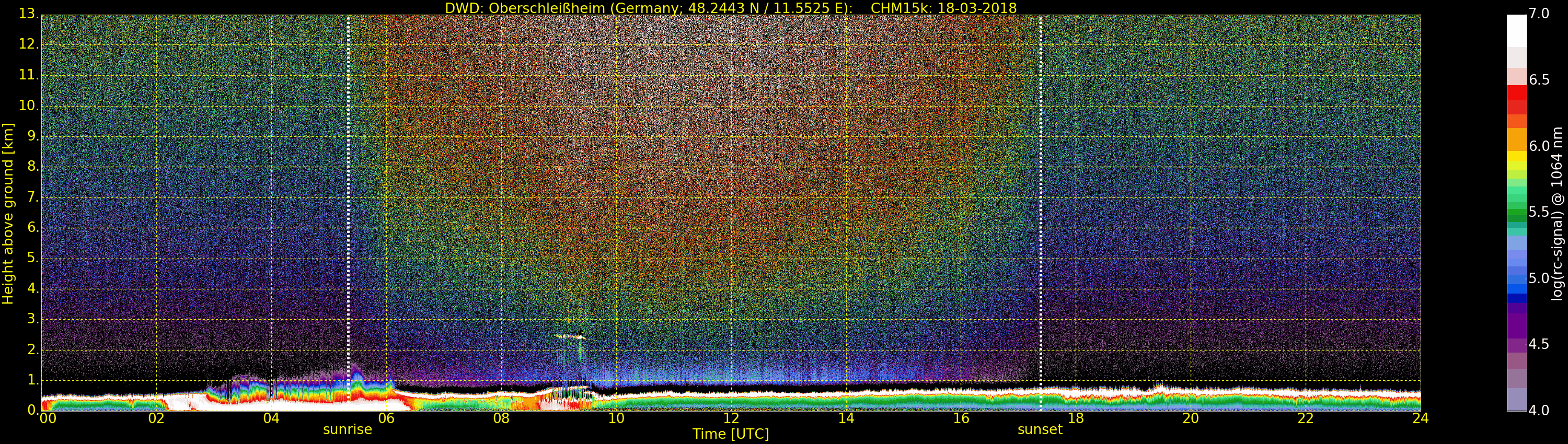Click the colorbar tick label '6.0'
The height and width of the screenshot is (444, 1568).
coord(1539,146)
